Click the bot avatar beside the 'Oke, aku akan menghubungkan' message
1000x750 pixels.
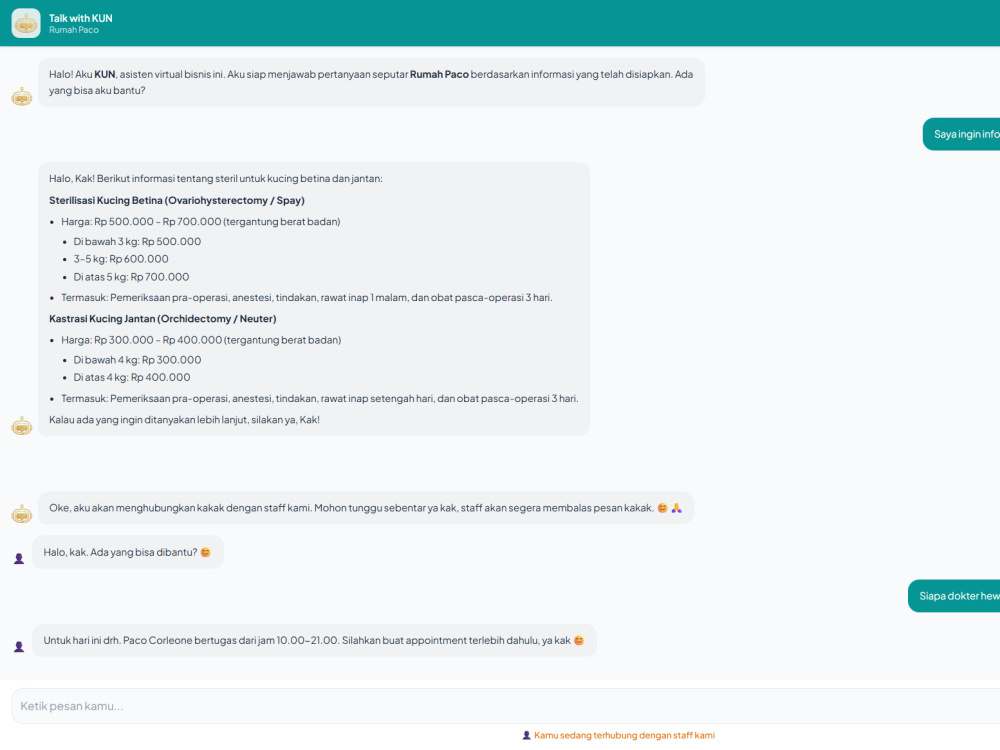pyautogui.click(x=22, y=514)
